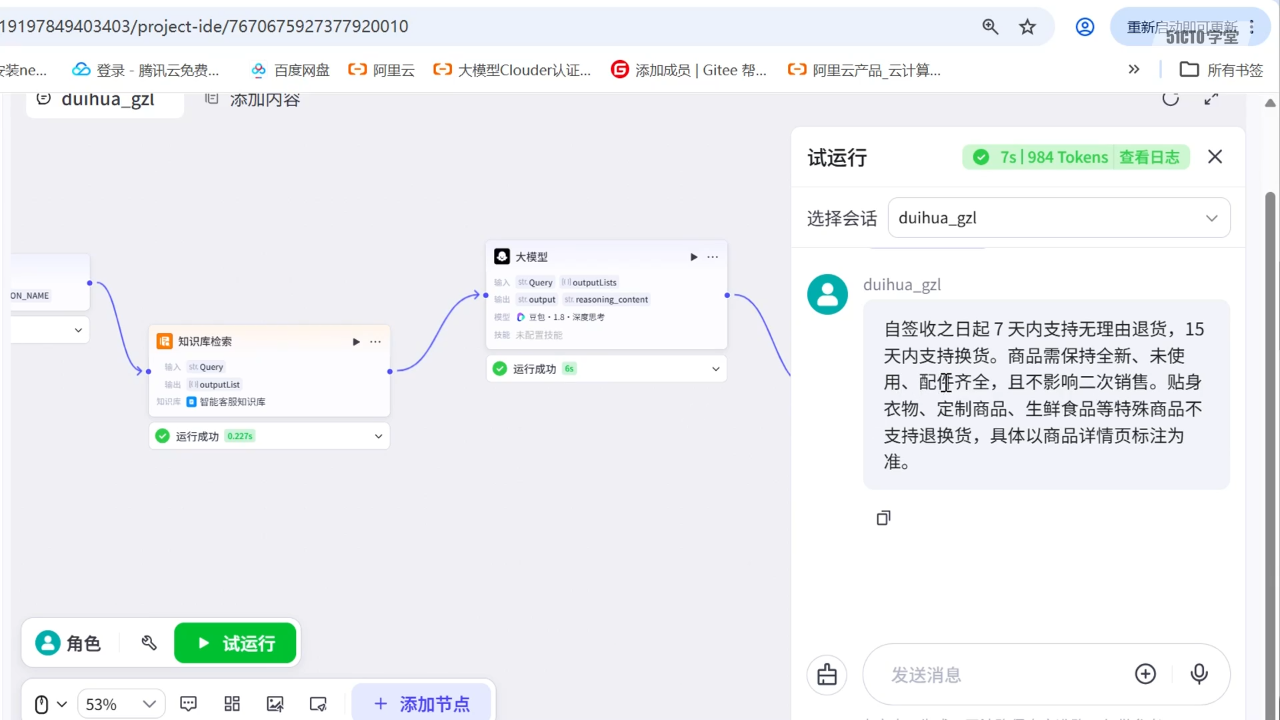Image resolution: width=1280 pixels, height=720 pixels.
Task: Click the 角色 button
Action: click(x=68, y=643)
